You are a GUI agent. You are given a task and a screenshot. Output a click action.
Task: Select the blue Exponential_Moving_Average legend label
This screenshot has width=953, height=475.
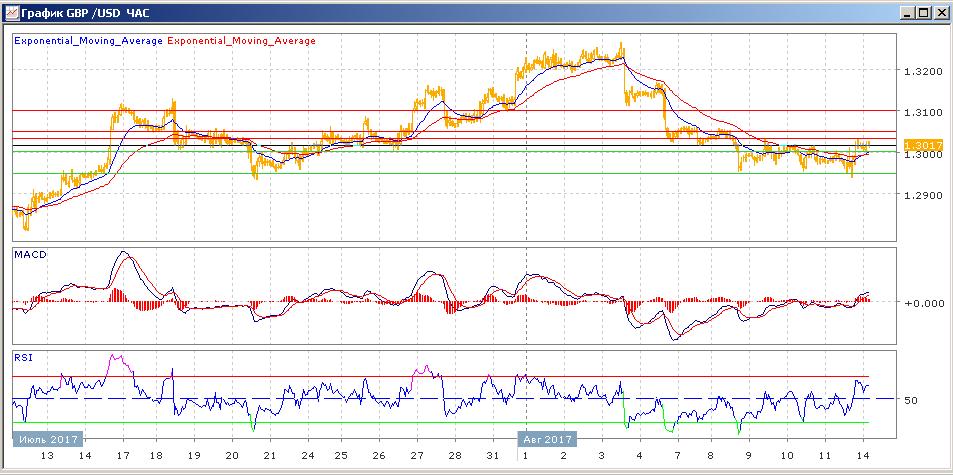(88, 41)
